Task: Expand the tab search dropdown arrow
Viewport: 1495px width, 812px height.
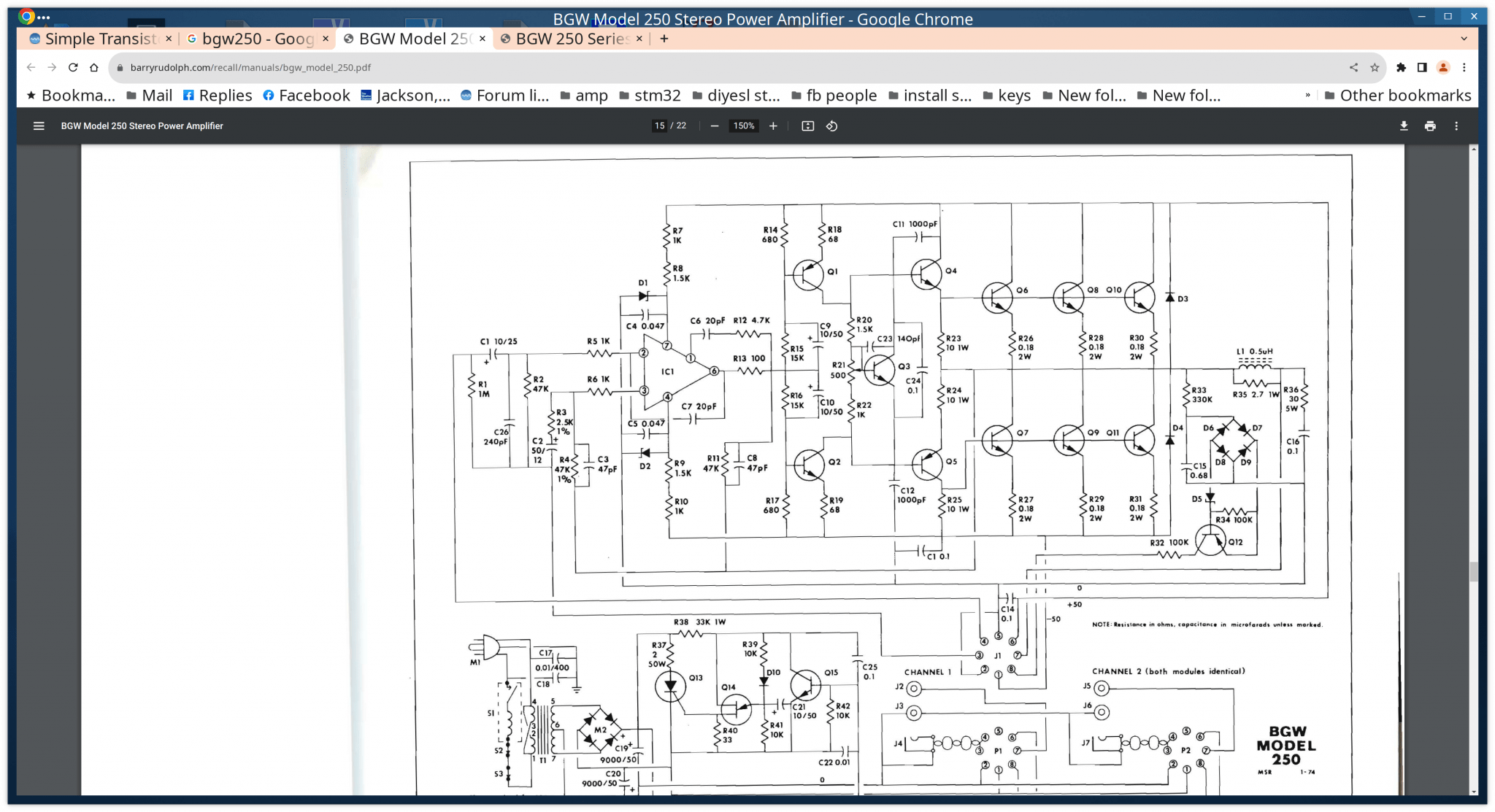Action: [x=1464, y=39]
